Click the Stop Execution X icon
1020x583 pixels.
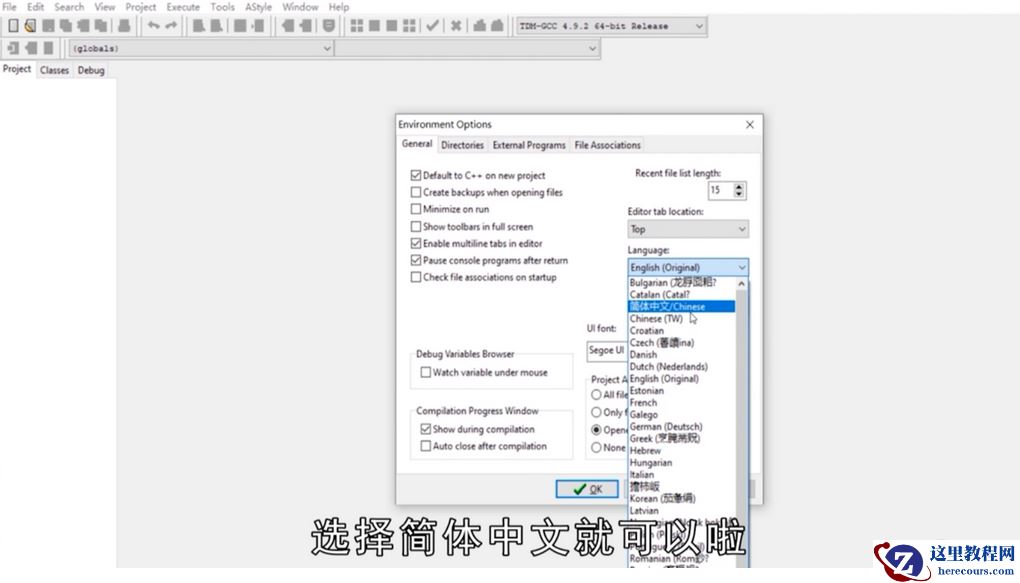click(x=456, y=26)
